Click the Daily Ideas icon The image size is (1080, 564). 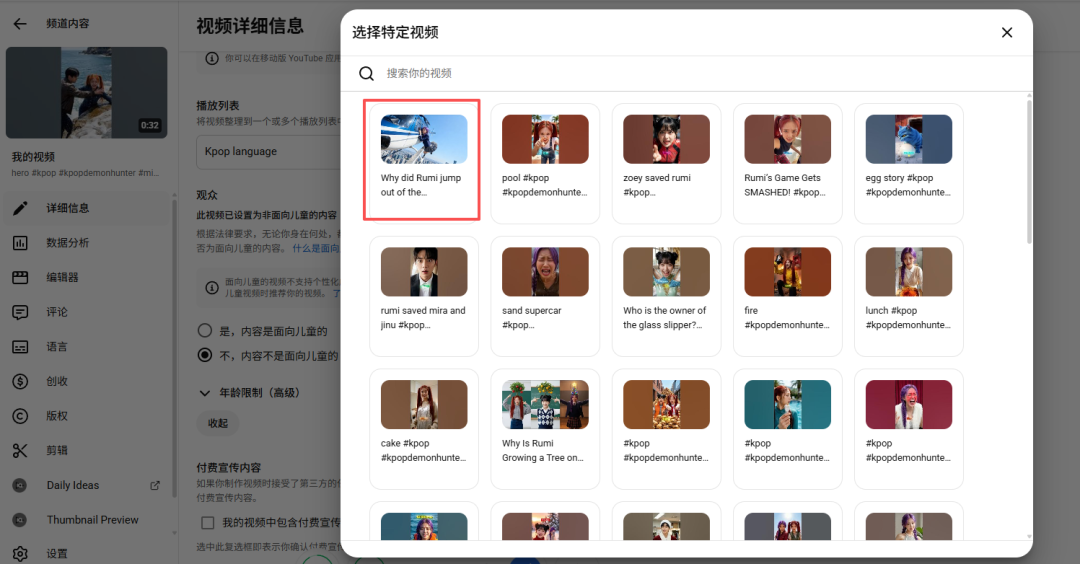[20, 485]
